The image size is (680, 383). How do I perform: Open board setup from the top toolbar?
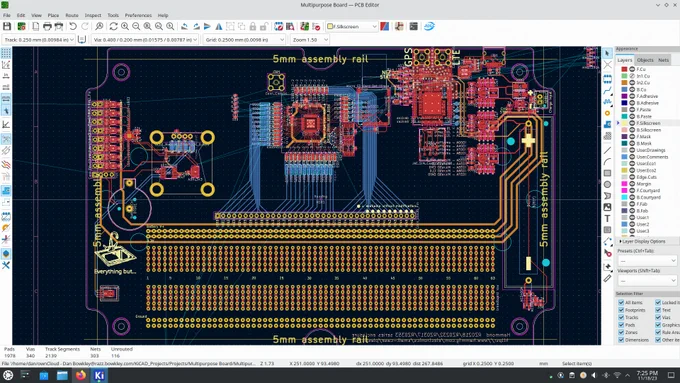pyautogui.click(x=21, y=26)
